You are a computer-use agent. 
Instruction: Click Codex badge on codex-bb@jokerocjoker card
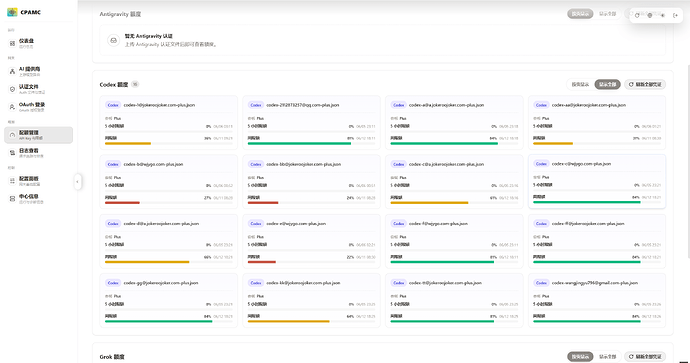[256, 164]
